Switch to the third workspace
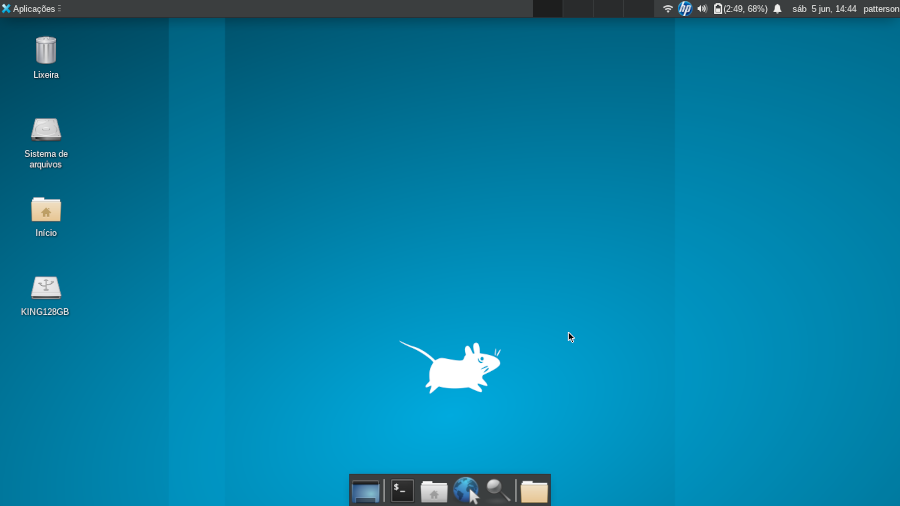Viewport: 900px width, 506px height. [x=608, y=9]
